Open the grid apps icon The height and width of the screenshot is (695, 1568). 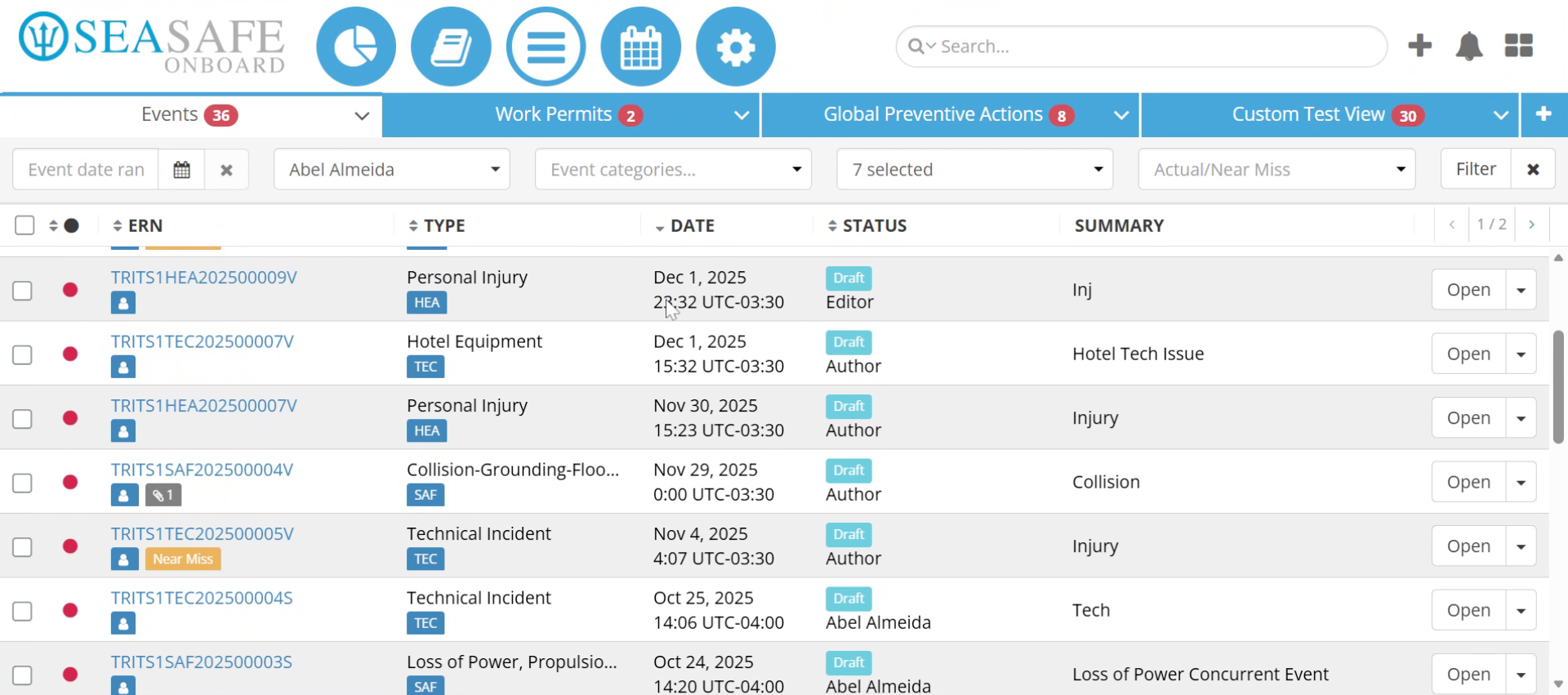(x=1518, y=46)
